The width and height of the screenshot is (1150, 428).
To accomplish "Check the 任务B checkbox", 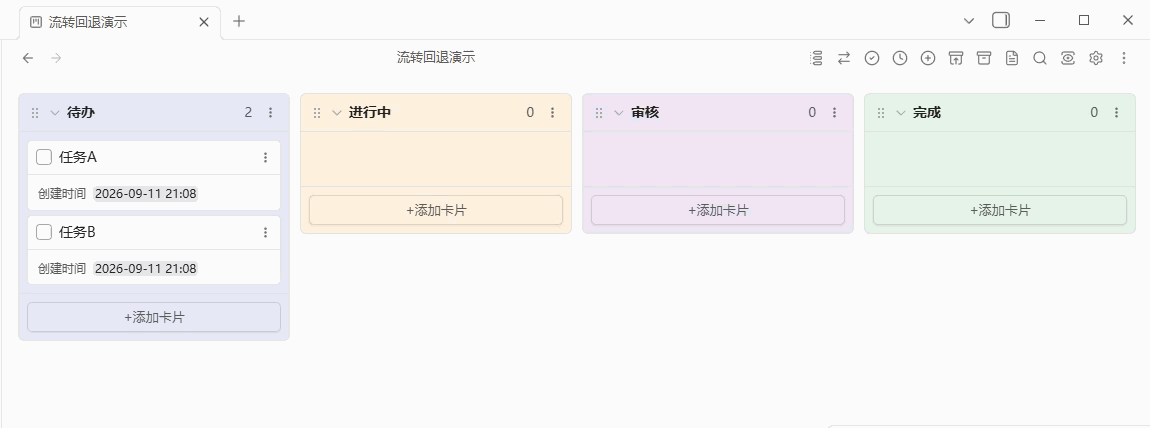I will [x=44, y=232].
